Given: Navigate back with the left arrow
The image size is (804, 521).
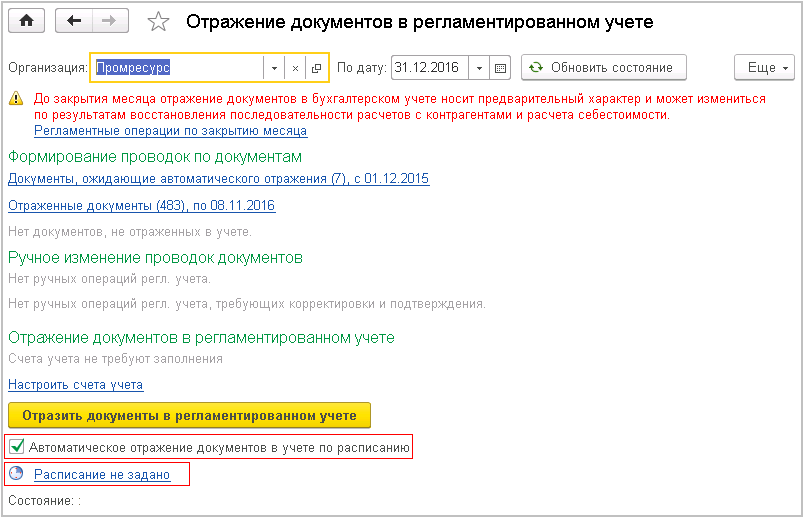Looking at the screenshot, I should [x=74, y=21].
